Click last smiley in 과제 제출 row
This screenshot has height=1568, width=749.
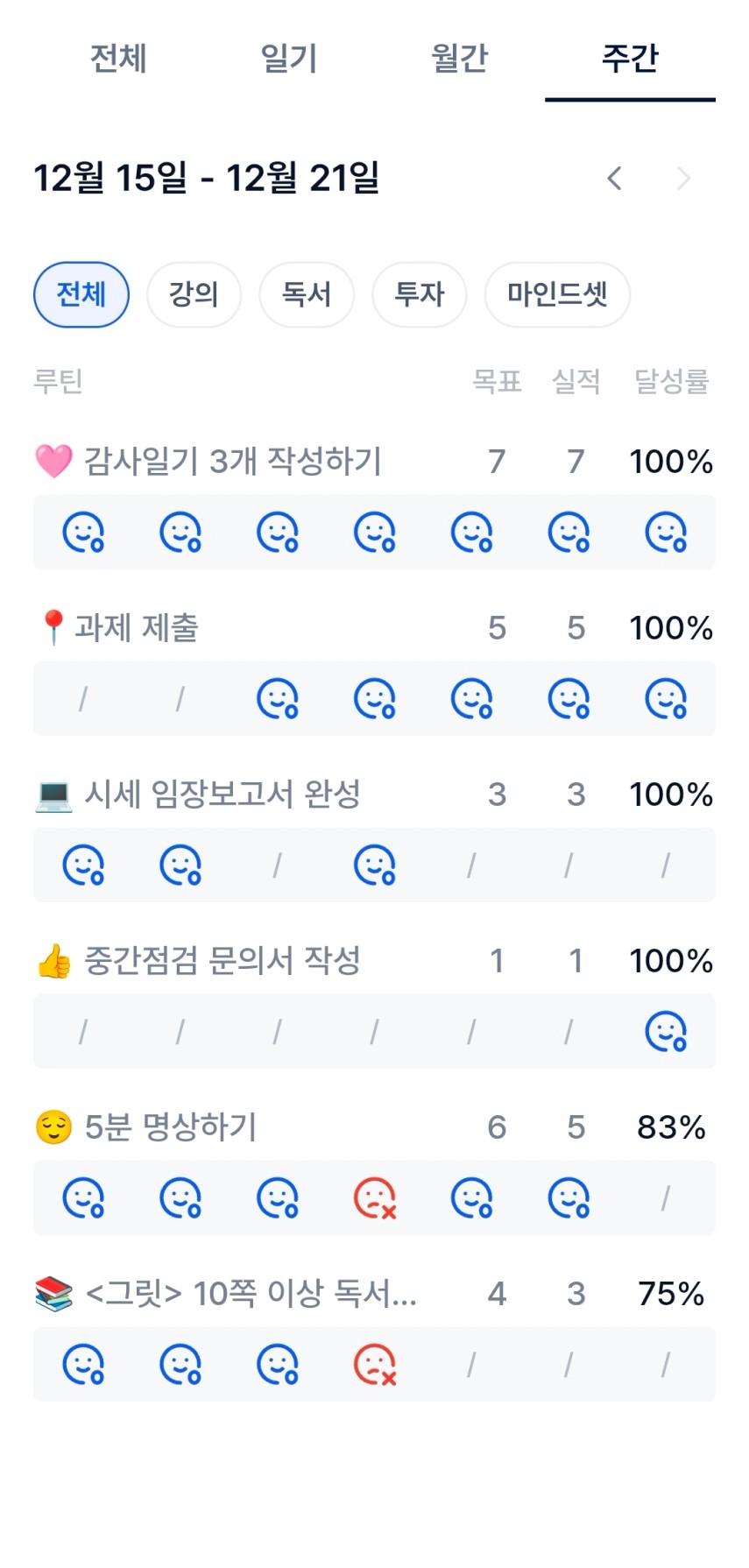(x=666, y=698)
